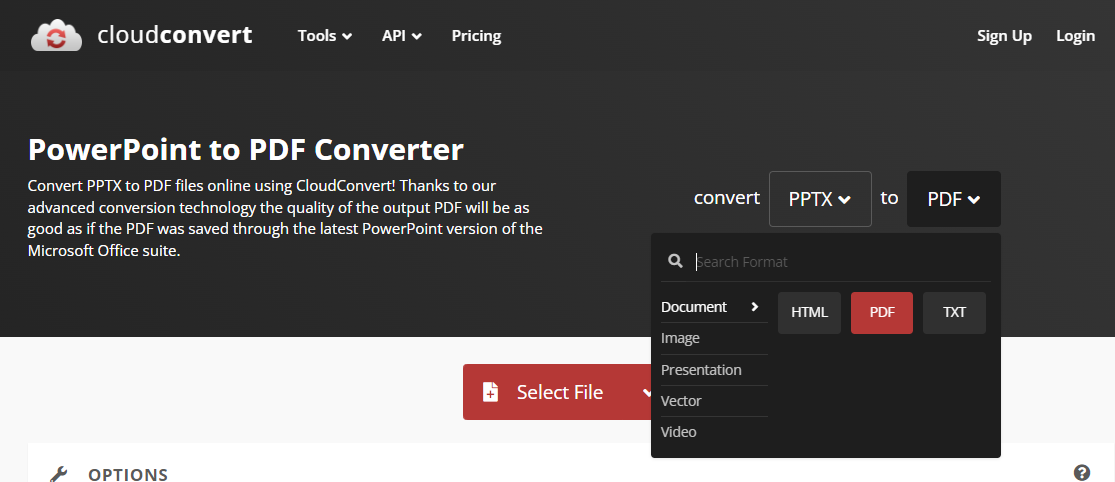Open the Sign Up page
This screenshot has width=1115, height=482.
point(1004,36)
